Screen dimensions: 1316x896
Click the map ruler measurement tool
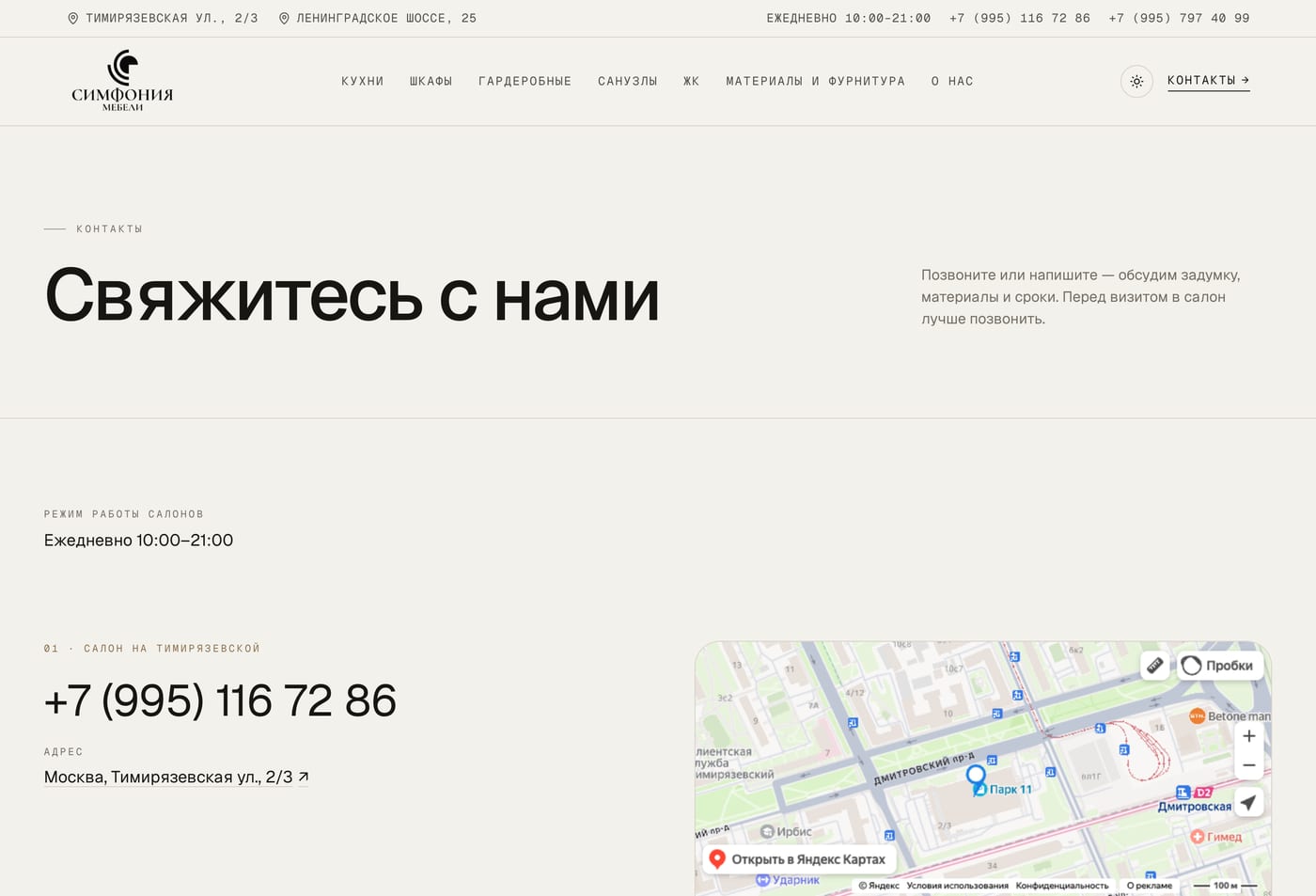(1154, 665)
